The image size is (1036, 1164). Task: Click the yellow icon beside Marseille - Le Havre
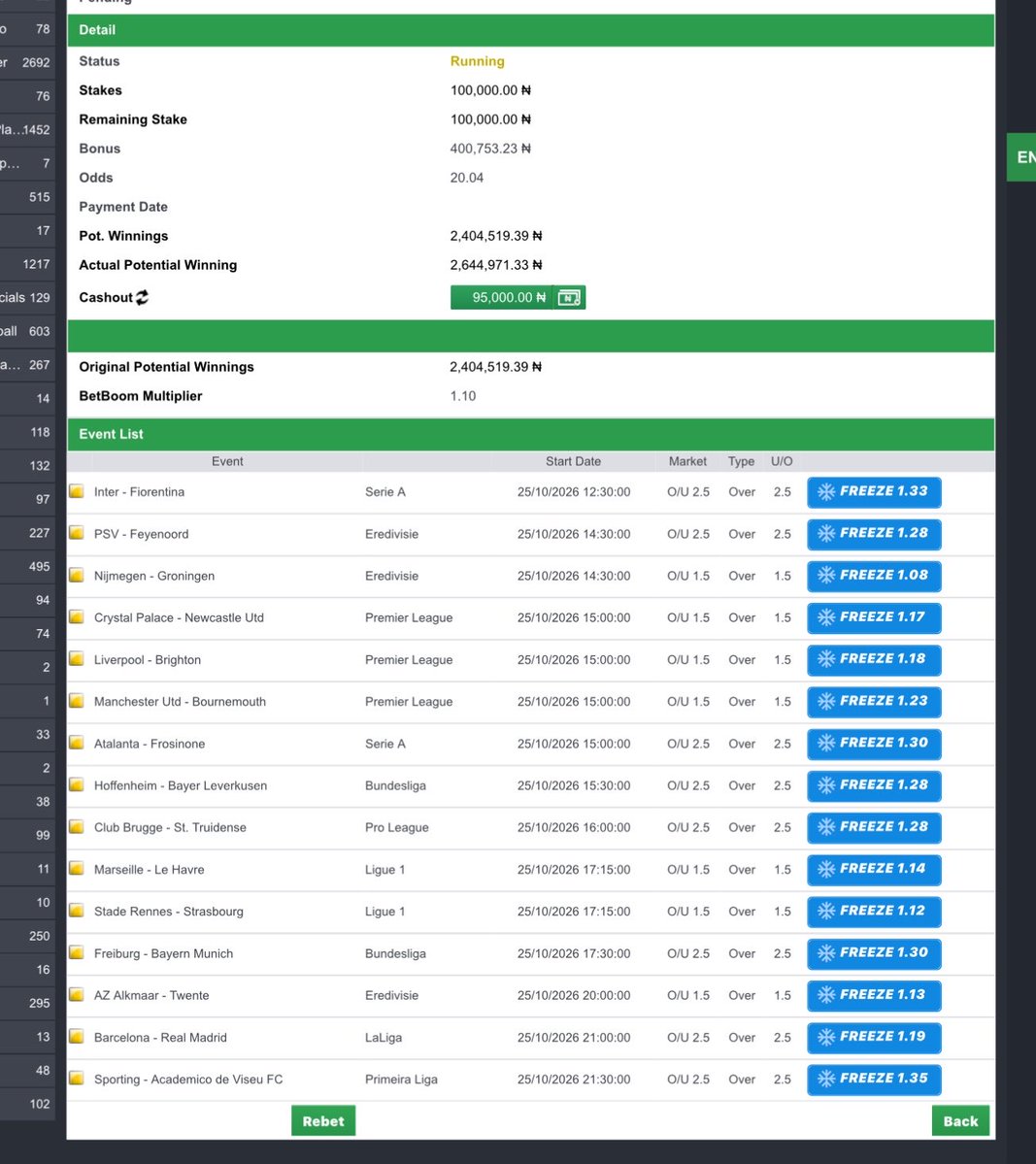[x=77, y=869]
